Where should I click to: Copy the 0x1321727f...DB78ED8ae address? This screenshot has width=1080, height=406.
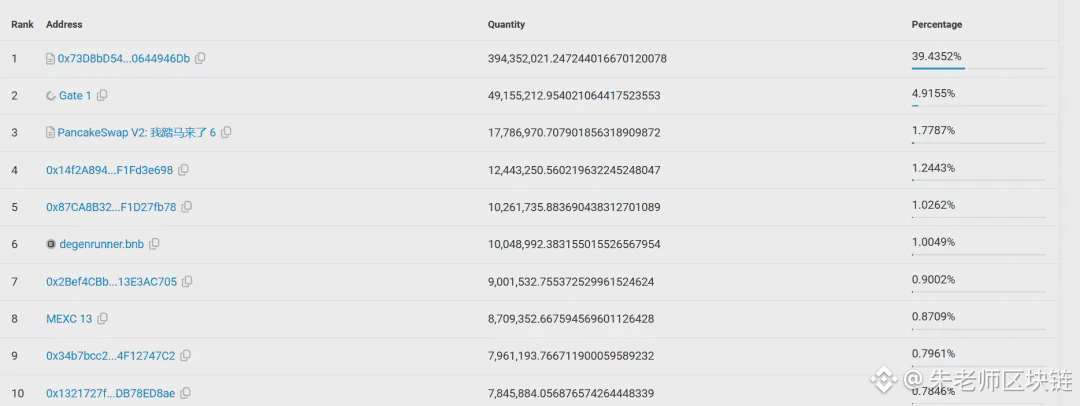[x=185, y=393]
